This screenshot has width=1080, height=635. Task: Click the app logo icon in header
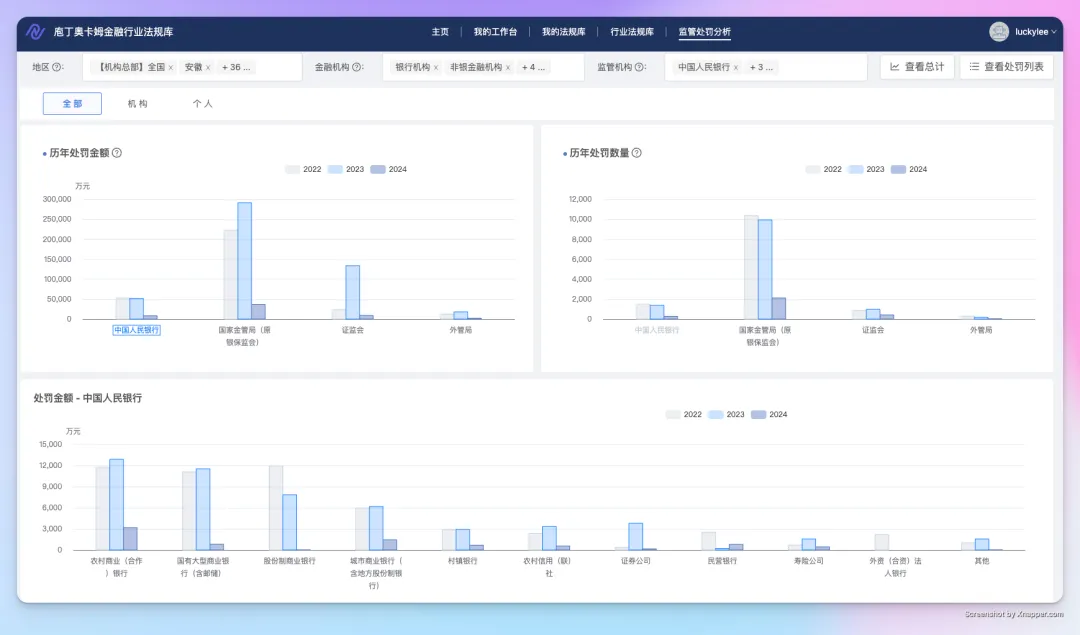click(x=35, y=32)
